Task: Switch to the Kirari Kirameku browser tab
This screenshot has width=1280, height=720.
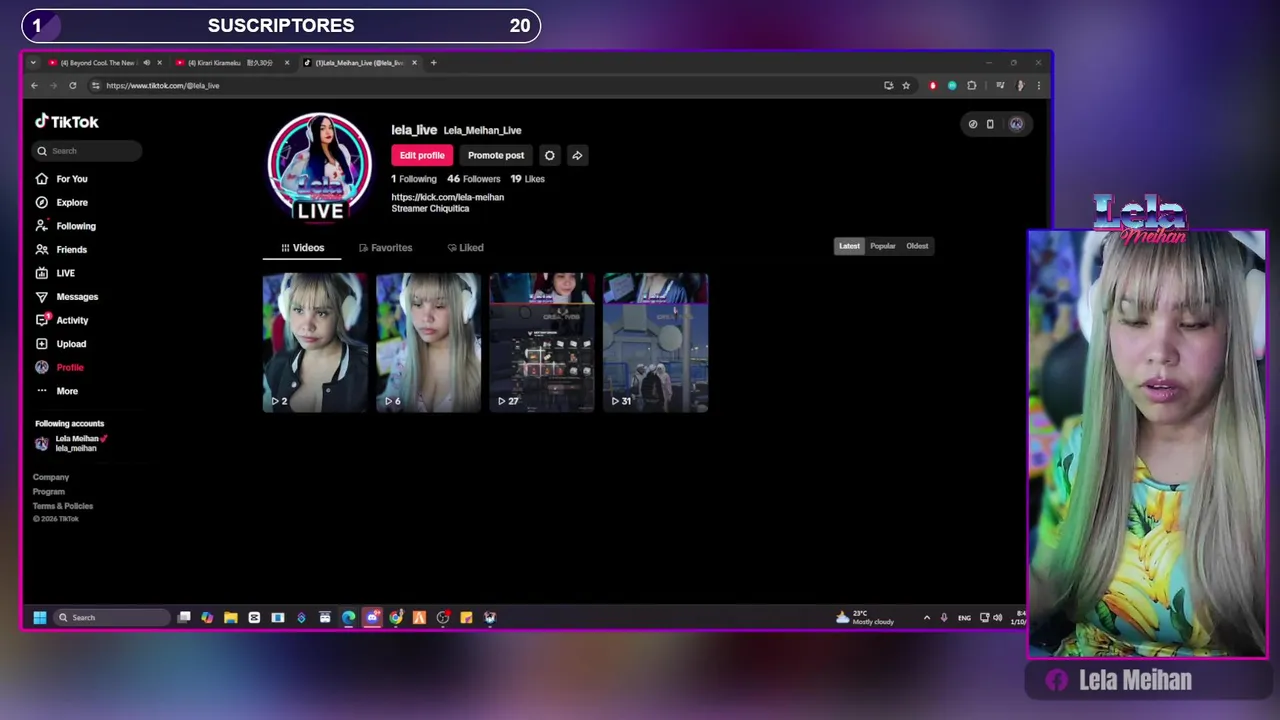Action: (230, 63)
